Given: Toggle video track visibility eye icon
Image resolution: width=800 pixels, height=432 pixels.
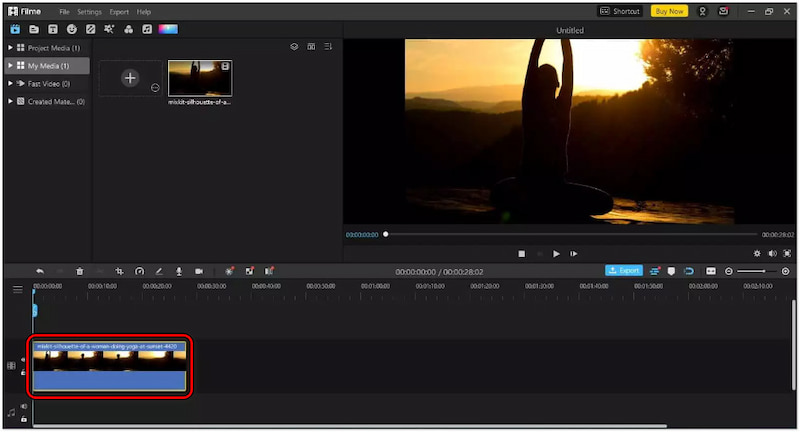Looking at the screenshot, I should (23, 360).
